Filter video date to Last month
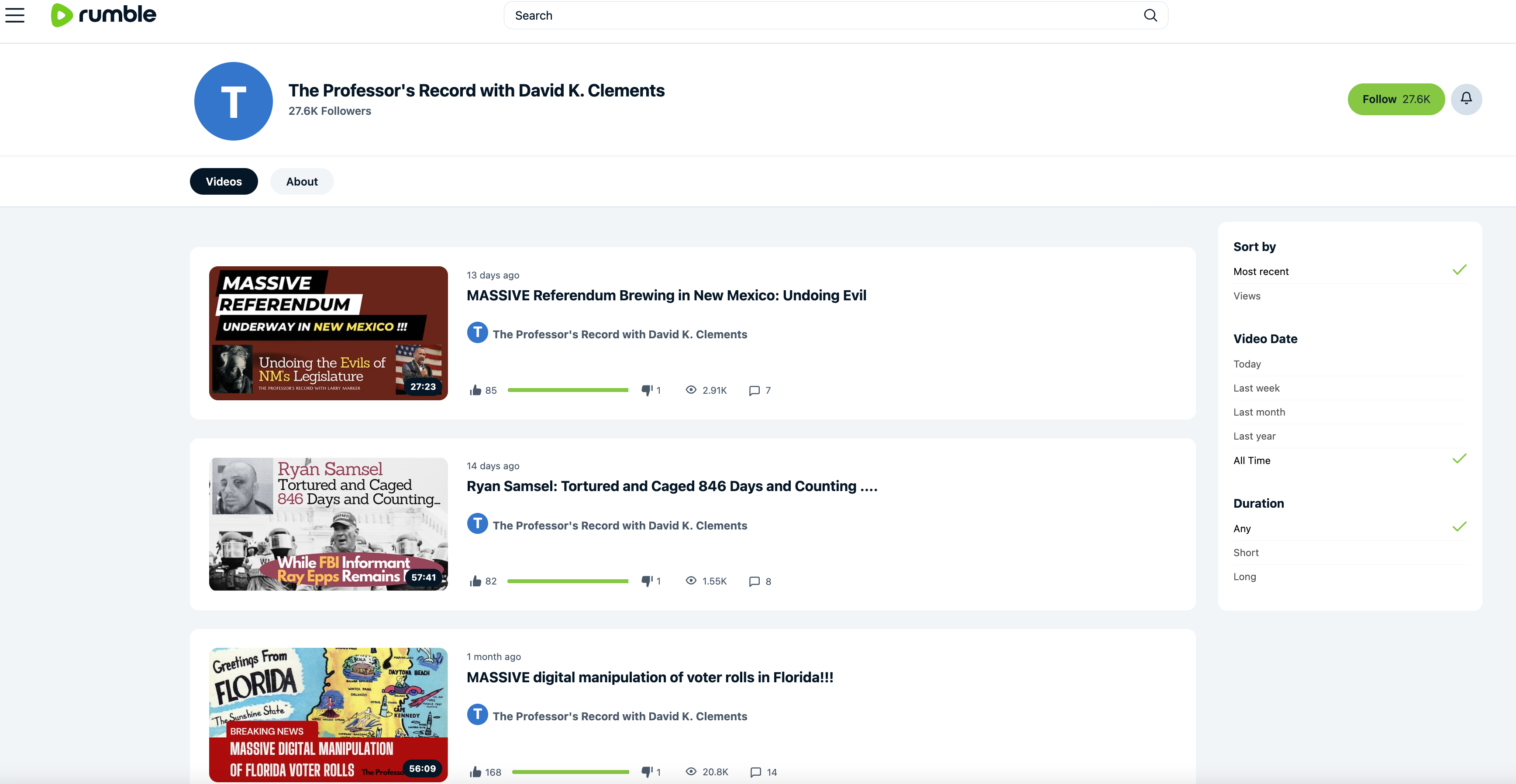Screen dimensions: 1516x784 pos(1259,412)
